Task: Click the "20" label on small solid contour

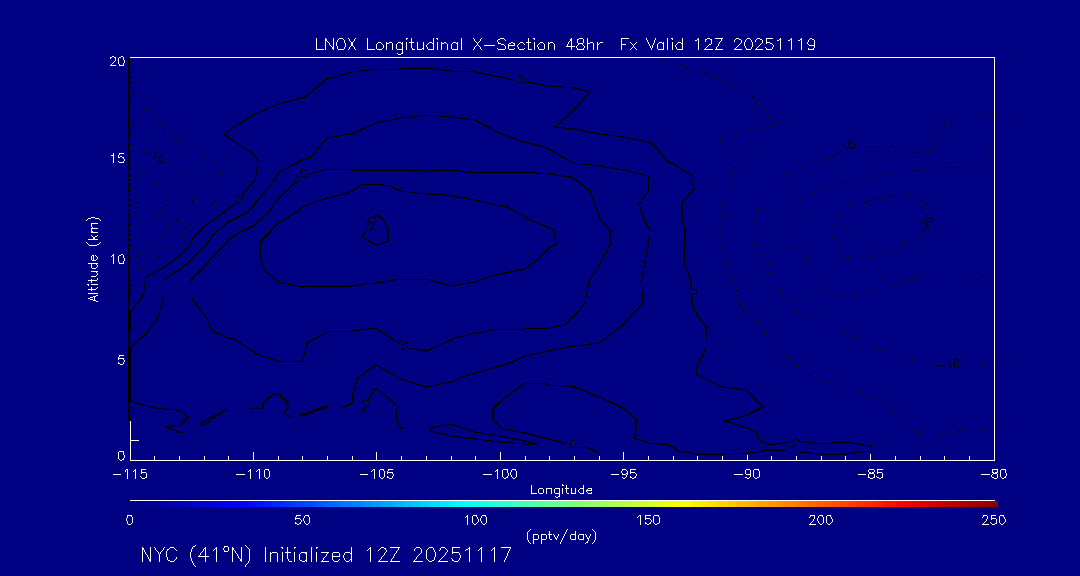Action: tap(371, 223)
